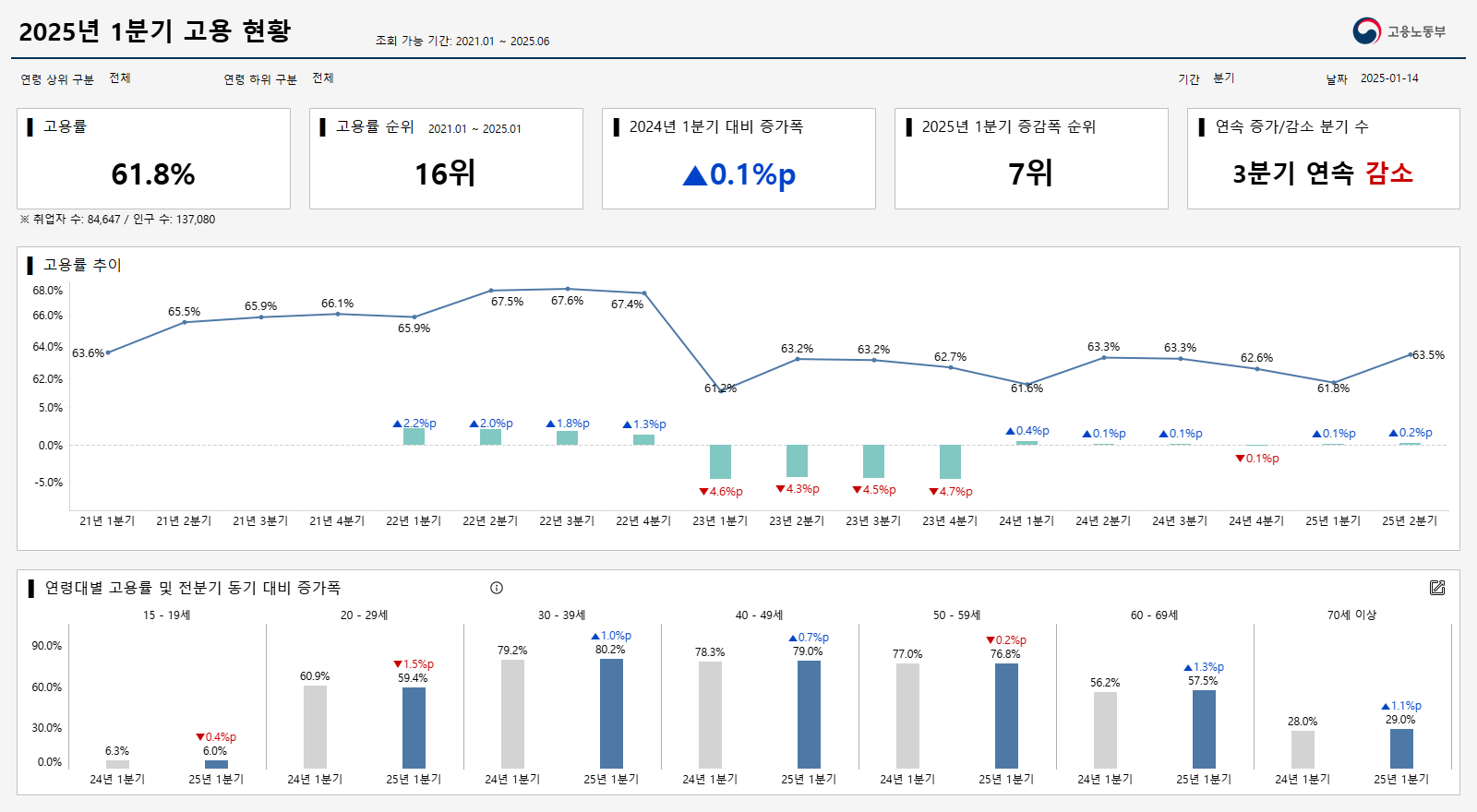
Task: Select the 2025년 1분기 증감폭 순위 card
Action: click(x=1031, y=159)
